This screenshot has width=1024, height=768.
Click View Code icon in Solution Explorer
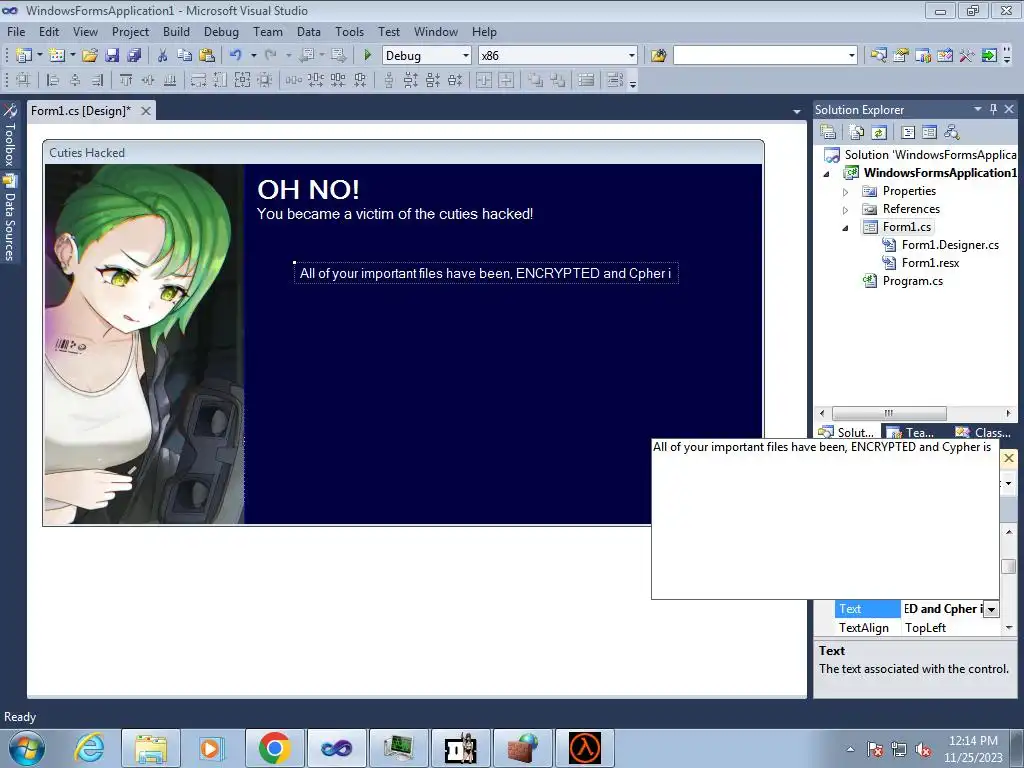[x=908, y=132]
